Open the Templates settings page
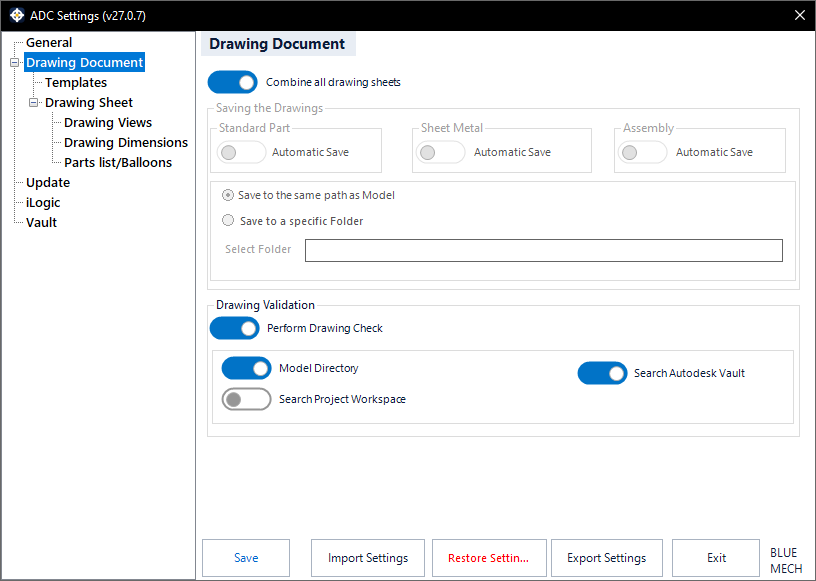Image resolution: width=816 pixels, height=581 pixels. [76, 83]
